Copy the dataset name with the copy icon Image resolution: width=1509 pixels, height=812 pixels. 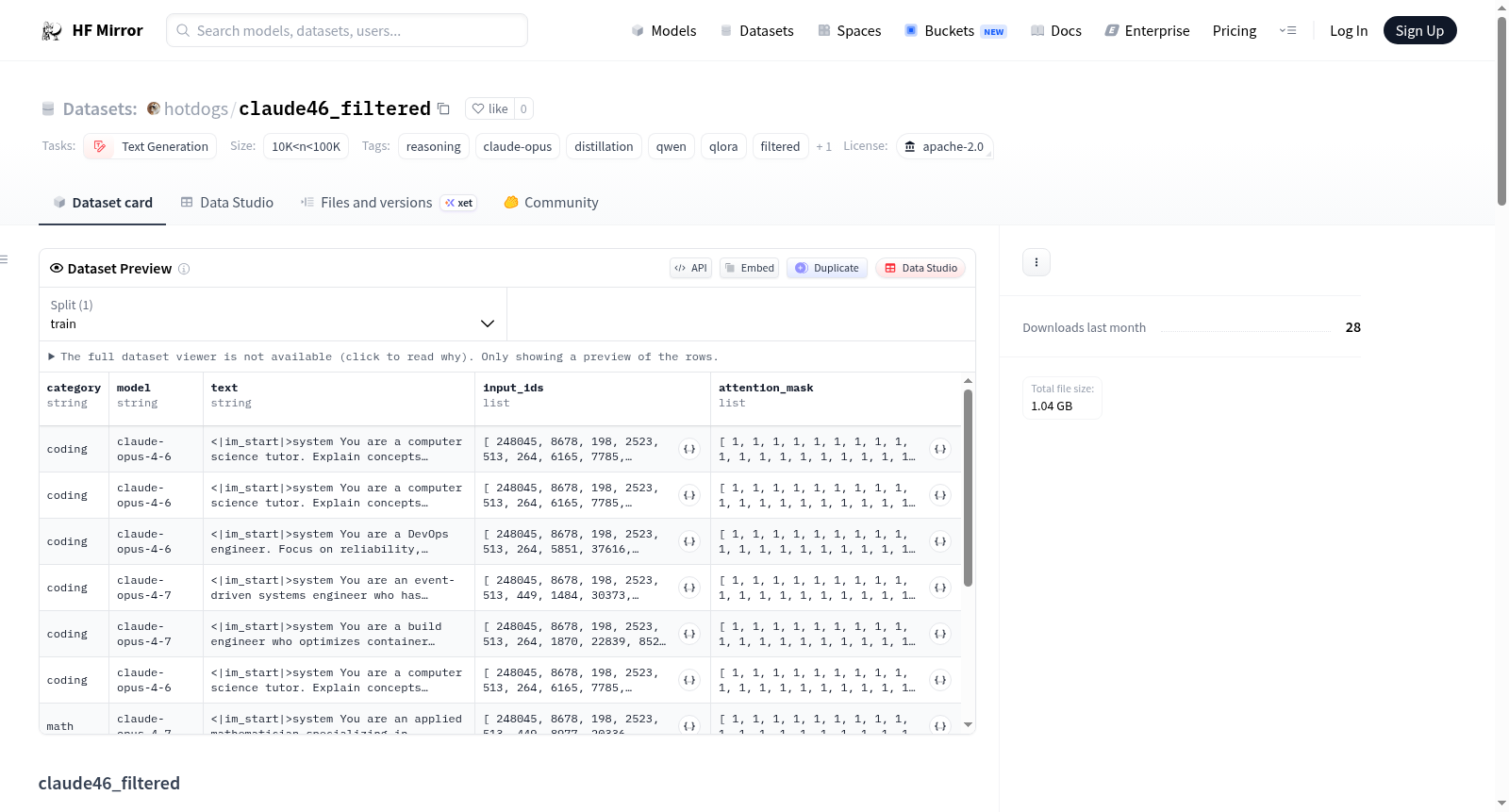[x=444, y=108]
